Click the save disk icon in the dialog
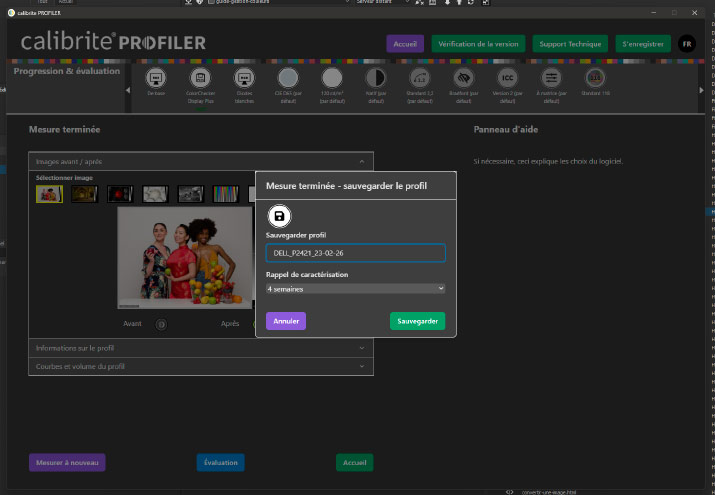 pyautogui.click(x=279, y=216)
